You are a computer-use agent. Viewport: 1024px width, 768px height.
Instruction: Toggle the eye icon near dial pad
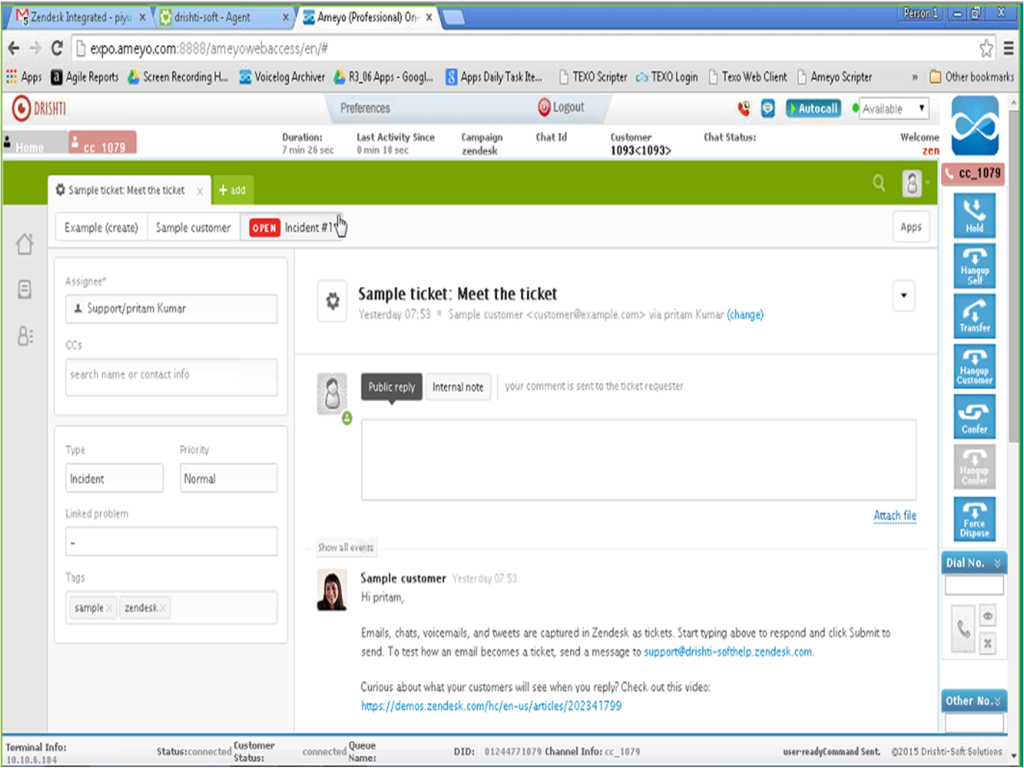click(x=988, y=617)
